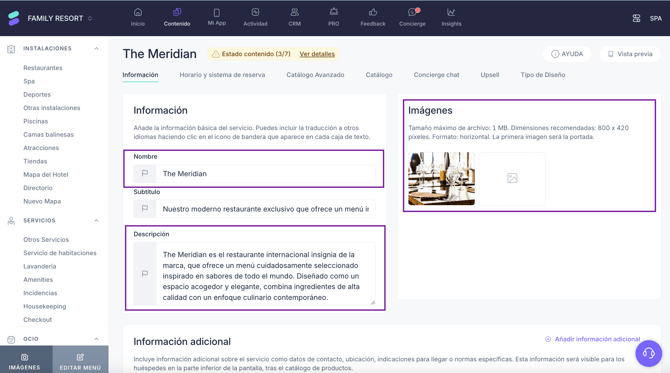Screen dimensions: 670x373
Task: Open Tiendas in the sidebar
Action: point(35,161)
